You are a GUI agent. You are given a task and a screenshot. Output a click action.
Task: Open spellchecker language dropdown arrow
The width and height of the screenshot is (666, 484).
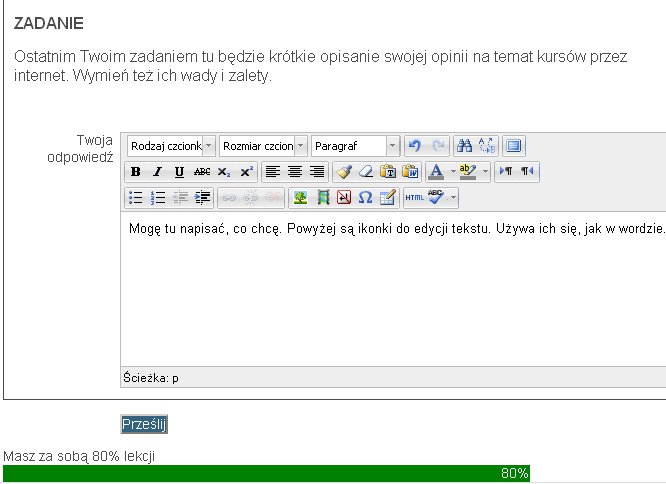[x=453, y=197]
